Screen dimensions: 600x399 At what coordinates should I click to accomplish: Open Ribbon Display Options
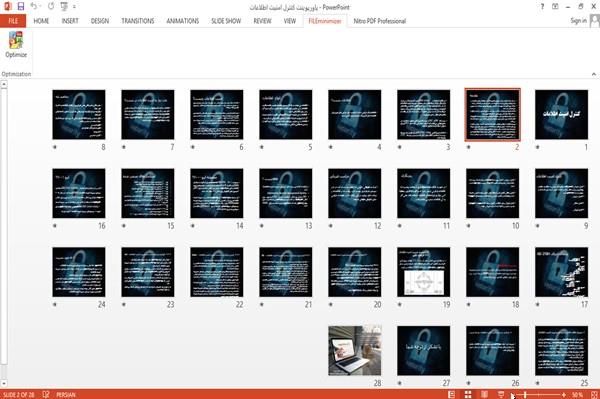pyautogui.click(x=555, y=7)
